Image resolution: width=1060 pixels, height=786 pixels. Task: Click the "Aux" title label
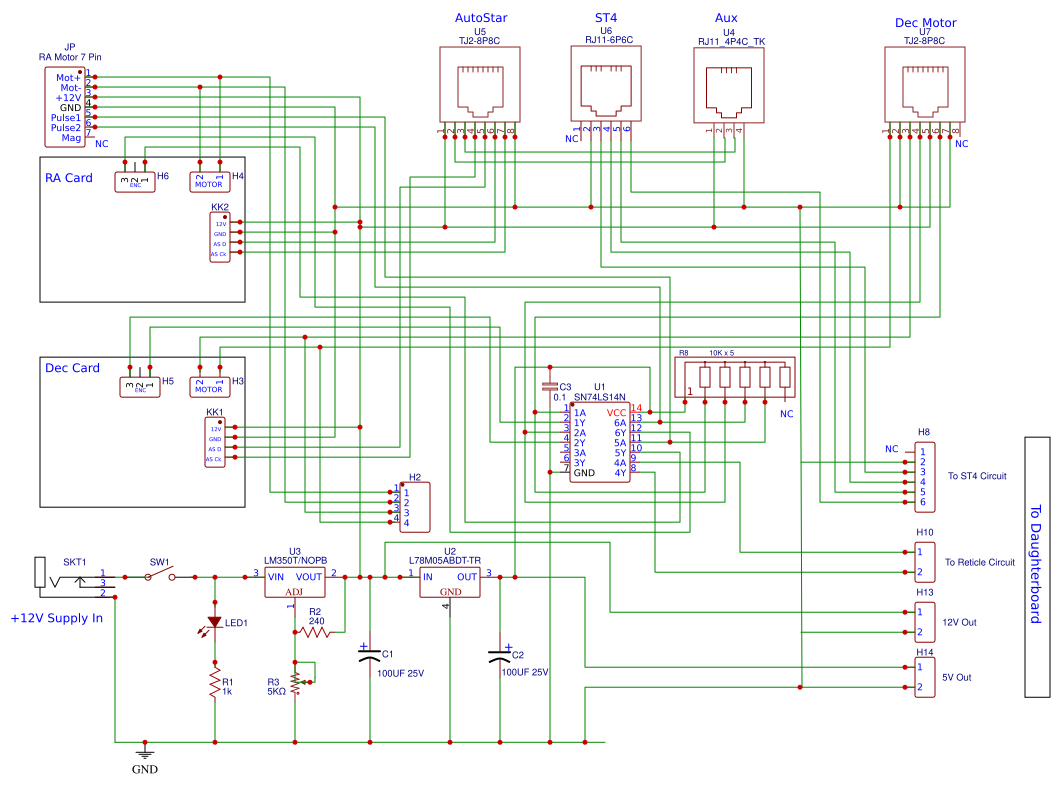point(726,18)
